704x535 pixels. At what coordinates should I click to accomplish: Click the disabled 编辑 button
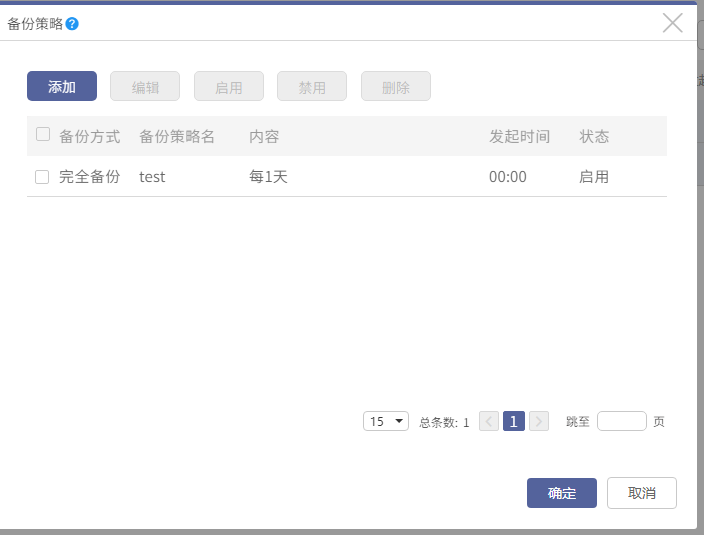(x=145, y=86)
